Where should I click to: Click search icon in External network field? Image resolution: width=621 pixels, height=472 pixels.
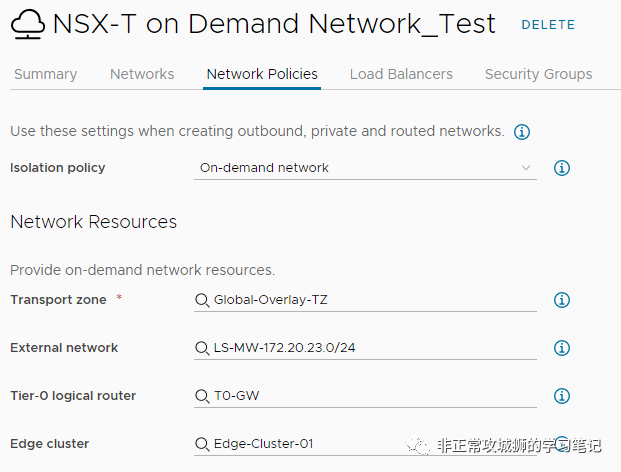tap(203, 348)
